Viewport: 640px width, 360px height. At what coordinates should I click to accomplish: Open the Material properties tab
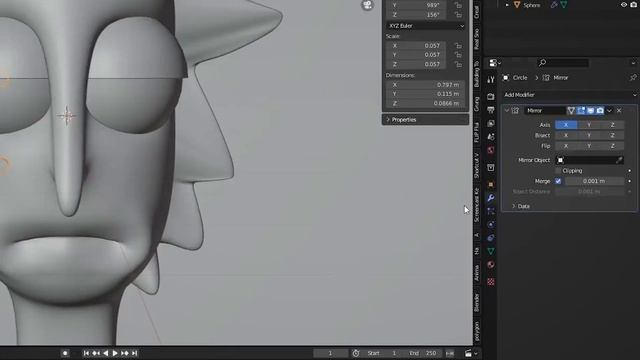[x=491, y=264]
